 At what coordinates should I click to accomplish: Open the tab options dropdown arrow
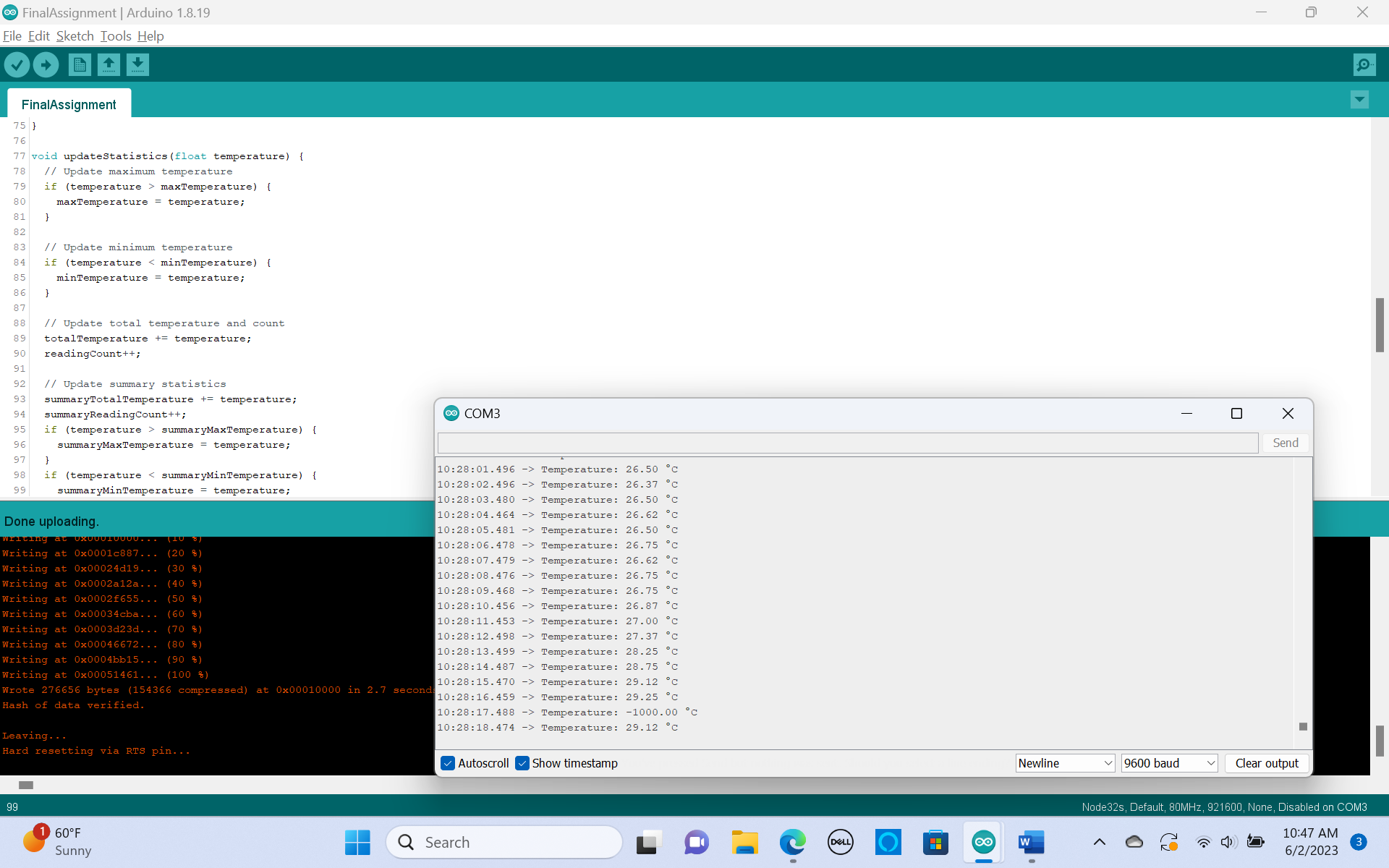1359,100
